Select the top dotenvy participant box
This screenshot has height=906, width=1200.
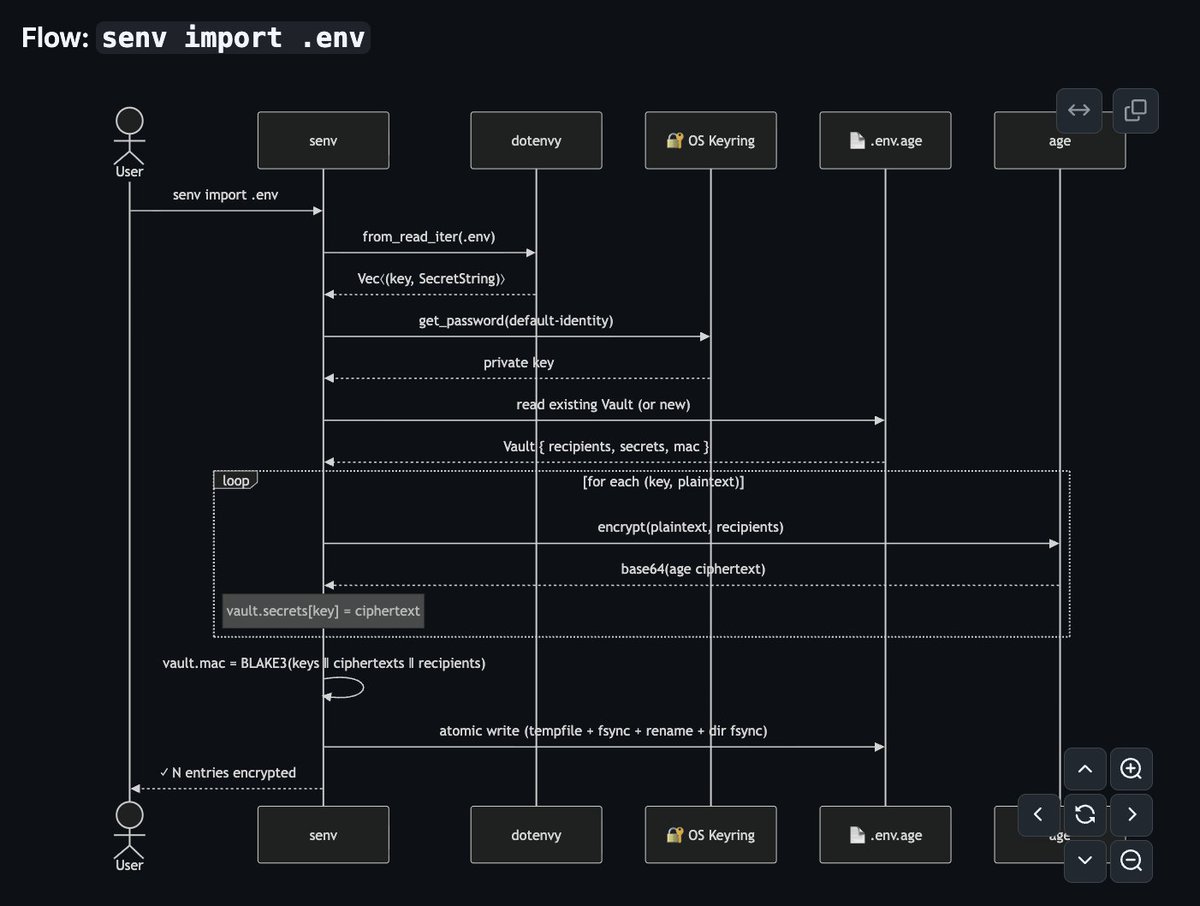[x=536, y=140]
